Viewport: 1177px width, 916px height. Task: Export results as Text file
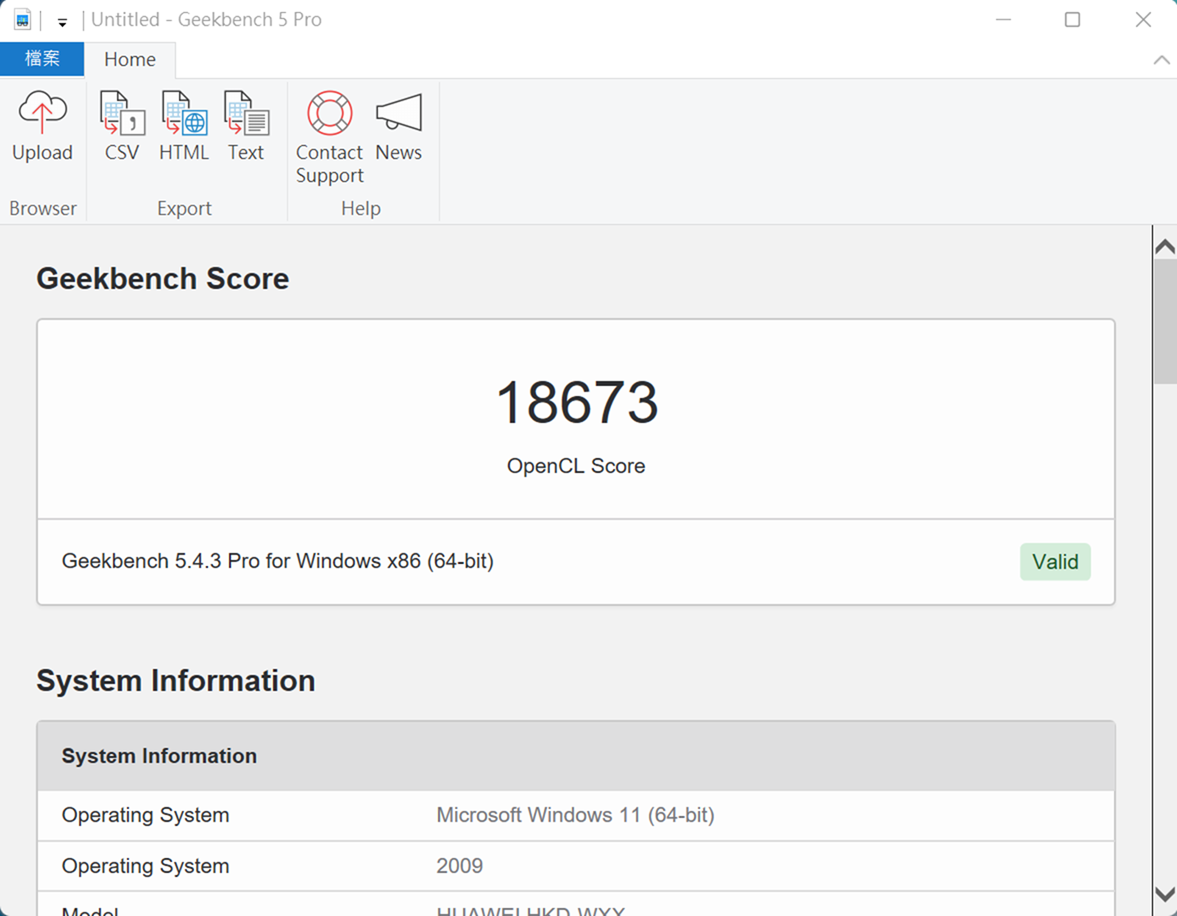click(246, 114)
